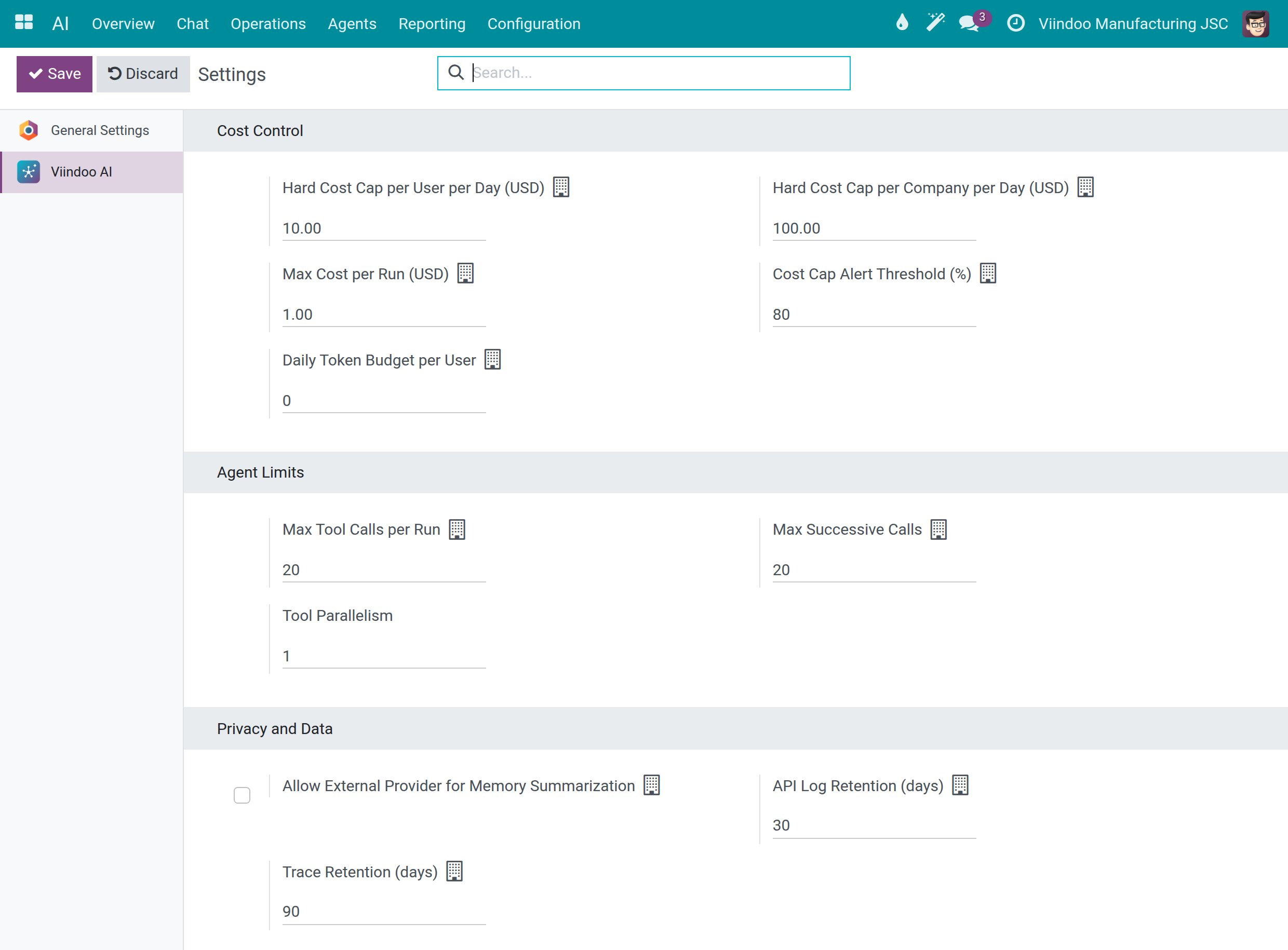
Task: Click the company icon beside Max Tool Calls per Run
Action: [457, 528]
